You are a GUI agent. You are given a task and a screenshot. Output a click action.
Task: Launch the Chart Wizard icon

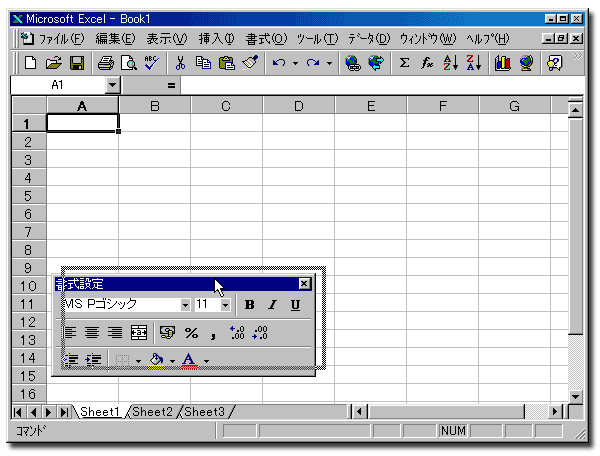click(x=502, y=63)
